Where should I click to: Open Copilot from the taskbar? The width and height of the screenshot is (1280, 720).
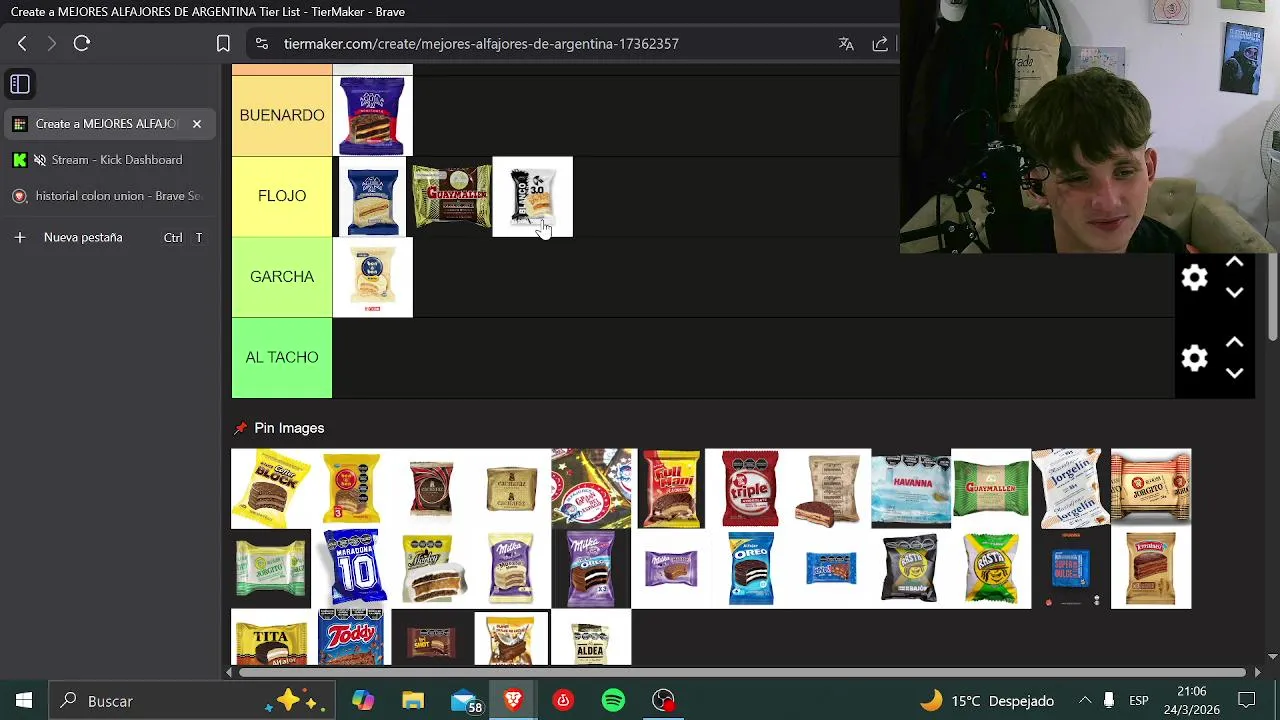(x=363, y=701)
